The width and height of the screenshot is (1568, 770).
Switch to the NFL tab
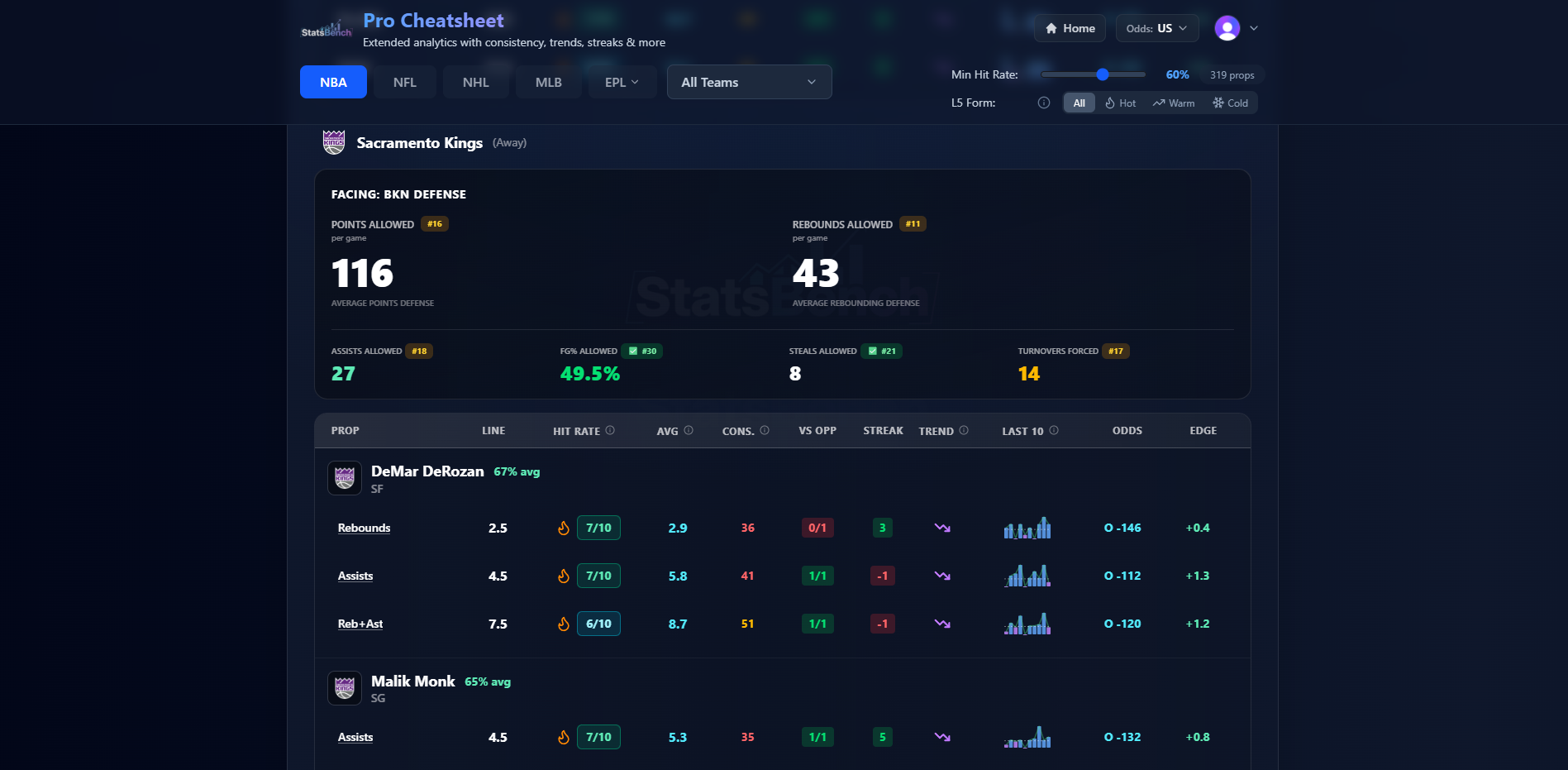pos(404,82)
